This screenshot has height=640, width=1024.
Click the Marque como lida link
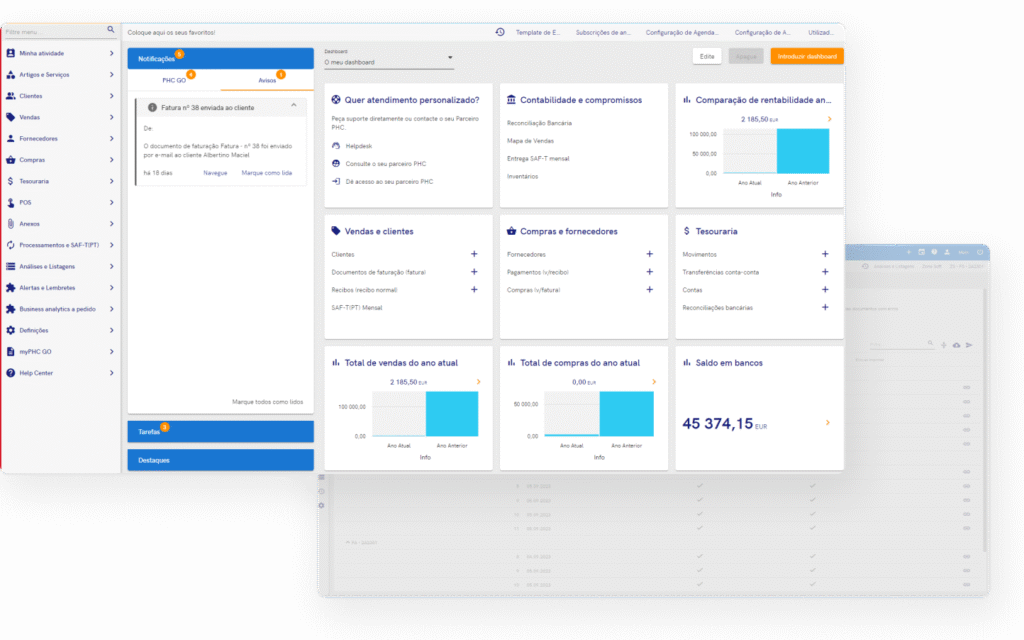[260, 173]
